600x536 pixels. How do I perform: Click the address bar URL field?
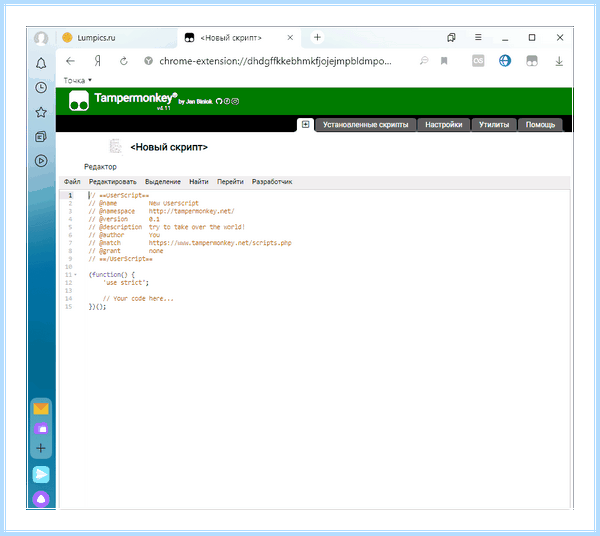[x=275, y=61]
